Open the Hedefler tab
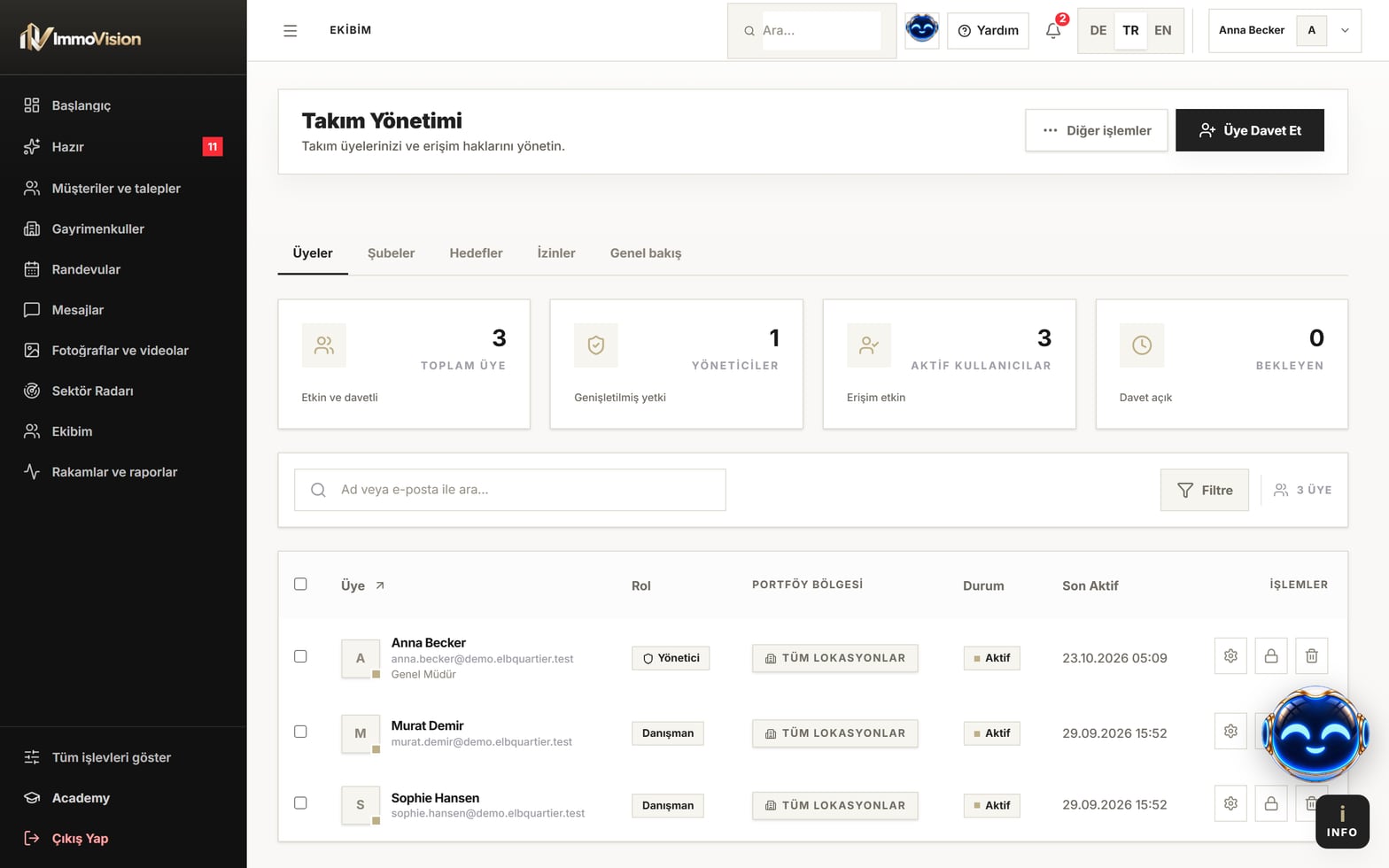1389x868 pixels. 476,253
